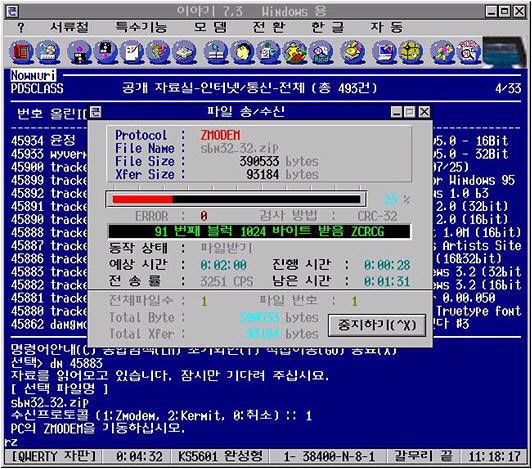This screenshot has width=532, height=469.
Task: Click the flower bouquet toolbar icon
Action: (158, 52)
